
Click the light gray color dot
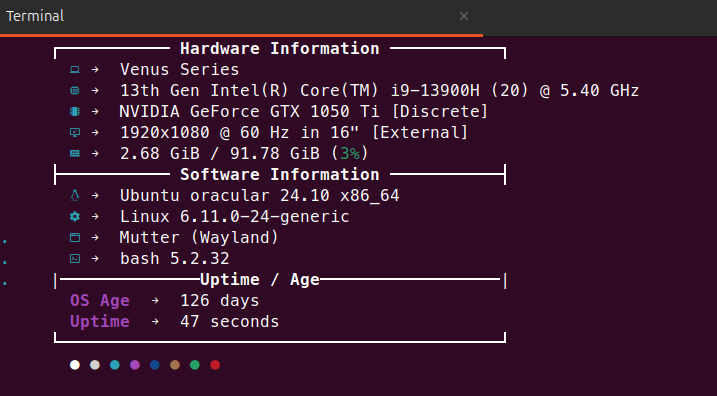(95, 365)
